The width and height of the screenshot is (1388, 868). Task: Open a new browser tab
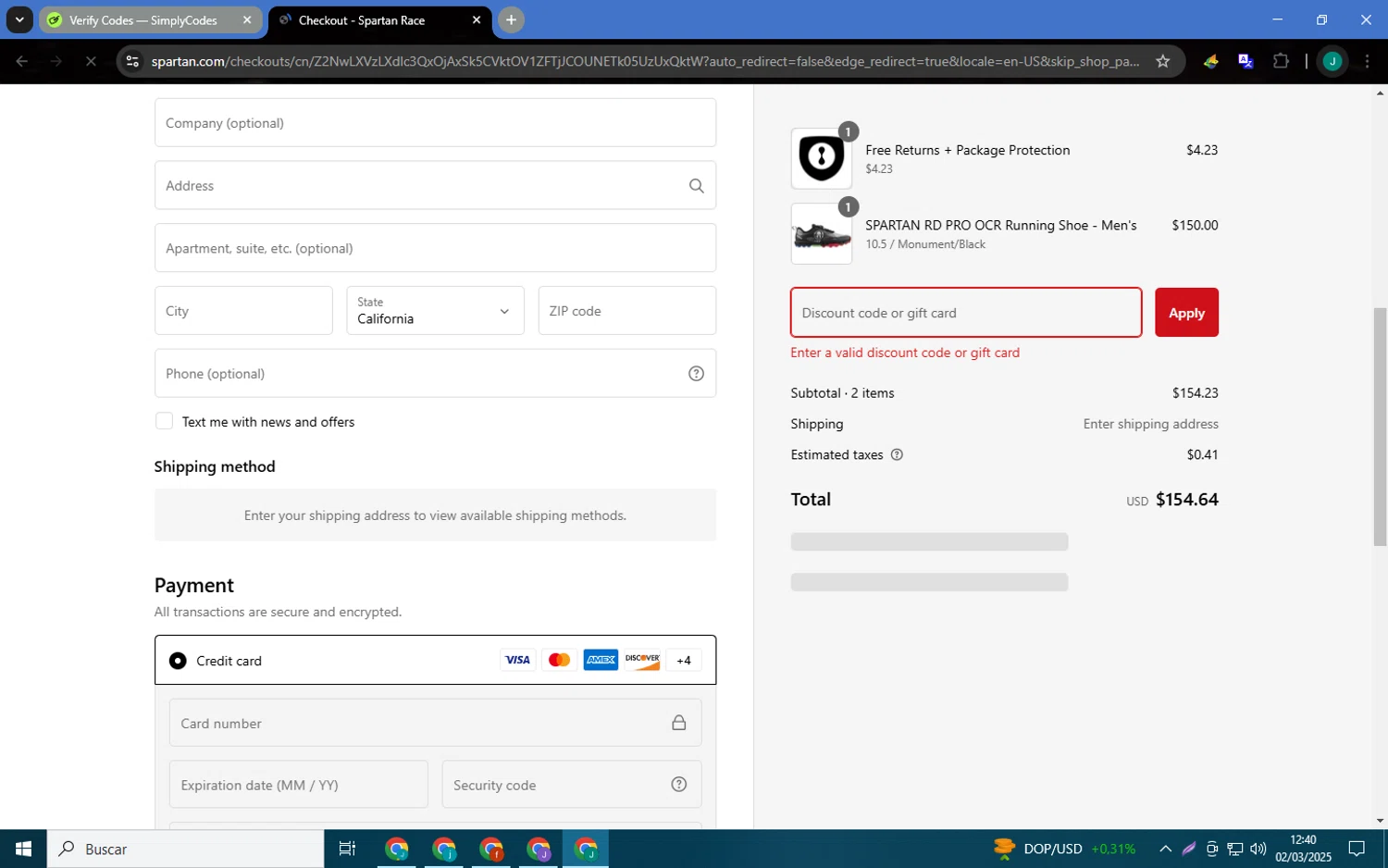(511, 20)
